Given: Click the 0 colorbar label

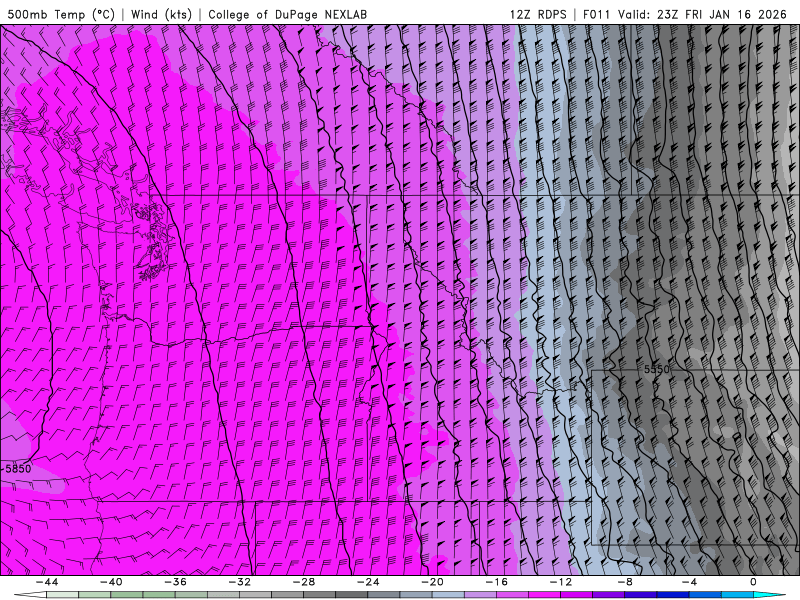Looking at the screenshot, I should click(x=753, y=582).
